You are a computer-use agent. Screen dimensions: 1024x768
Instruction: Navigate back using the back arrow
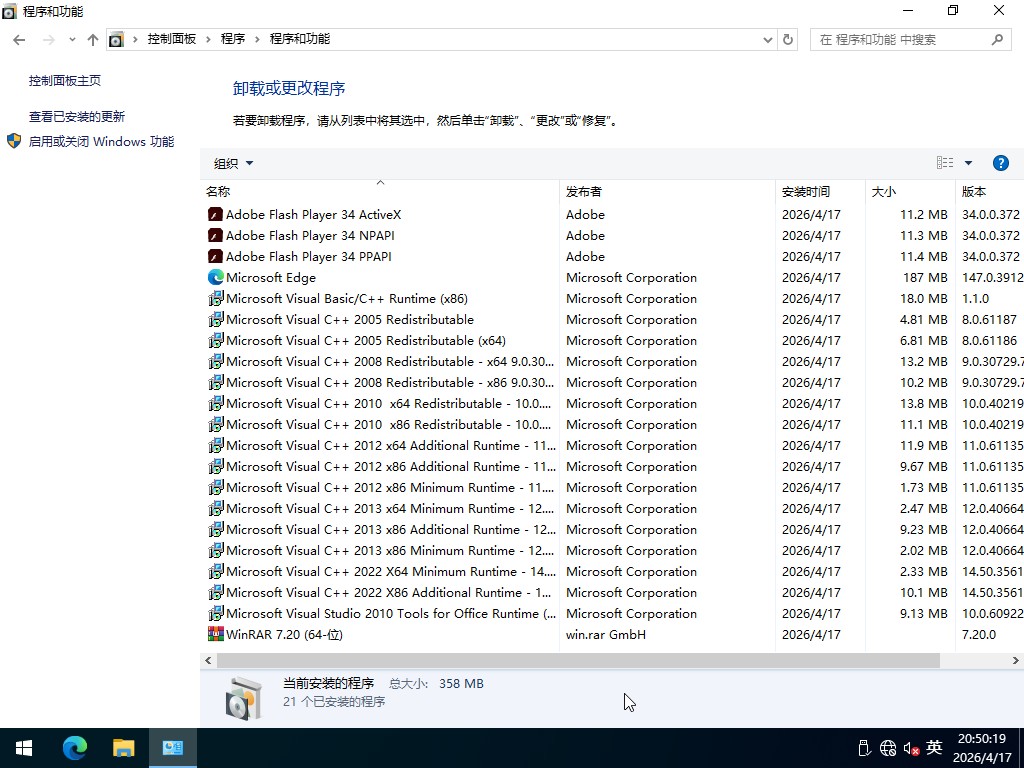[19, 38]
